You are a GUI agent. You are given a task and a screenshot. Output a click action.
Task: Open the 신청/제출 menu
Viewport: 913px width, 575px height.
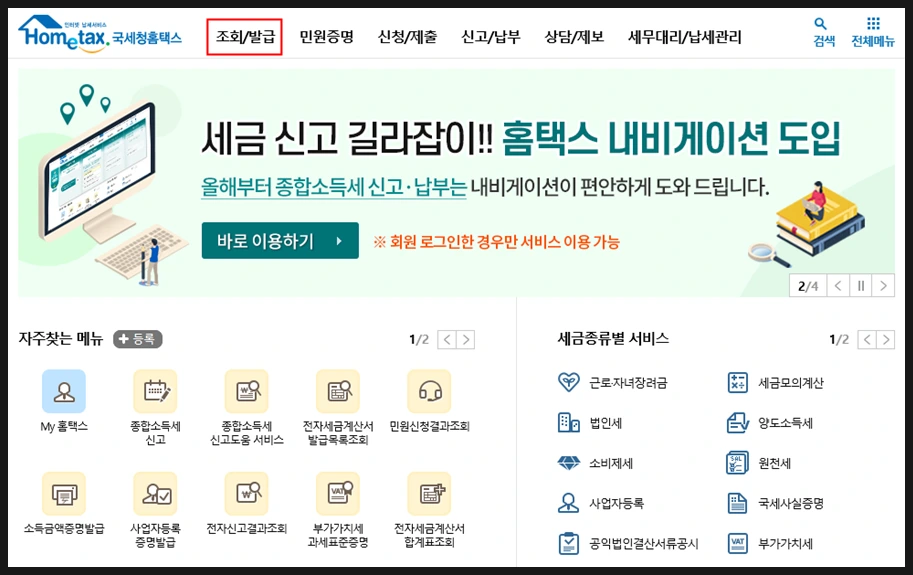[407, 37]
